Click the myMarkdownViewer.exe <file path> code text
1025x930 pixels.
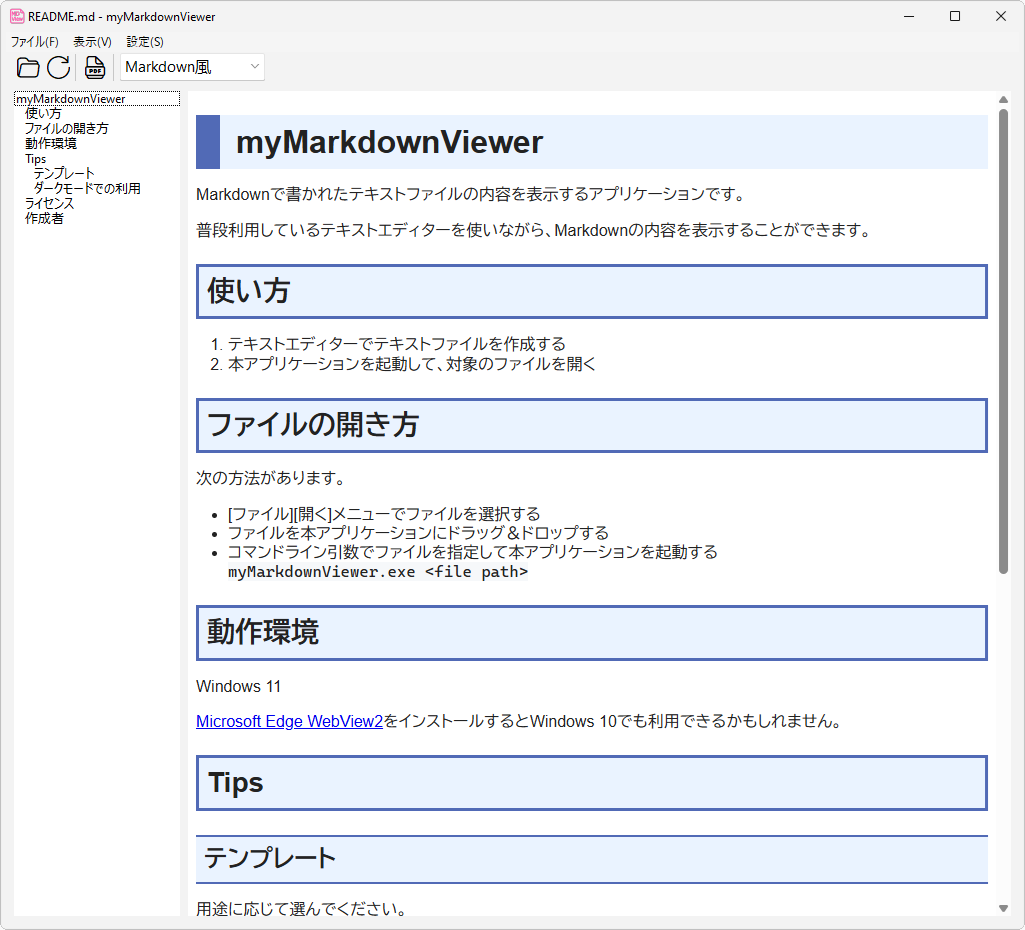point(378,573)
